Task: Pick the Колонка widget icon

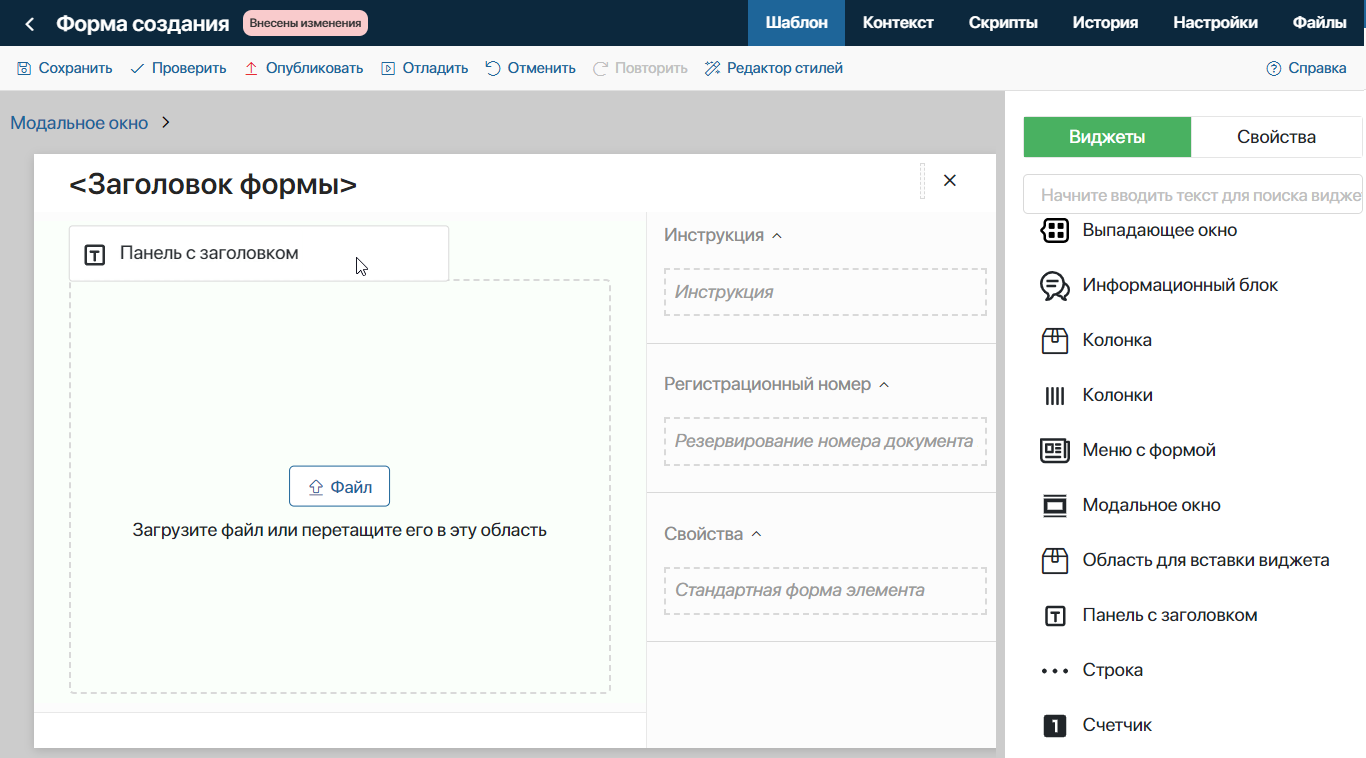Action: click(x=1055, y=340)
